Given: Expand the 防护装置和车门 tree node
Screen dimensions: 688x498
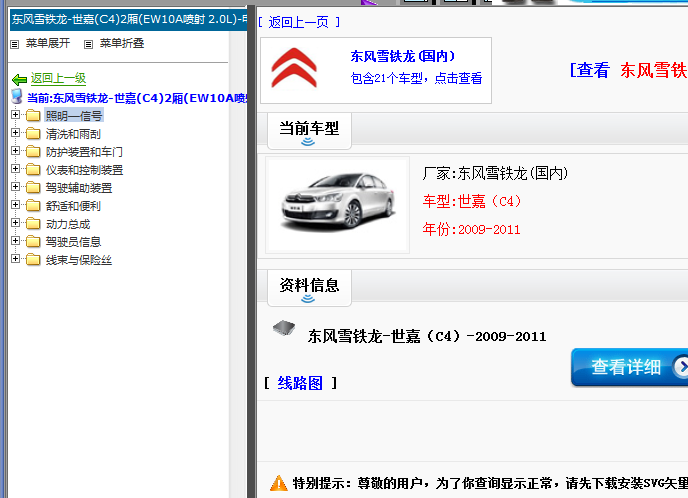Looking at the screenshot, I should click(x=15, y=151).
